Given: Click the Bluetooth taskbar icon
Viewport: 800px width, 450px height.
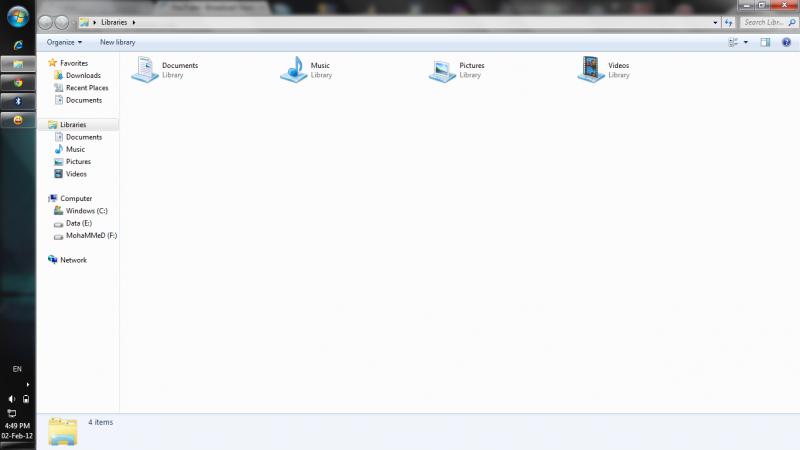Looking at the screenshot, I should point(18,101).
